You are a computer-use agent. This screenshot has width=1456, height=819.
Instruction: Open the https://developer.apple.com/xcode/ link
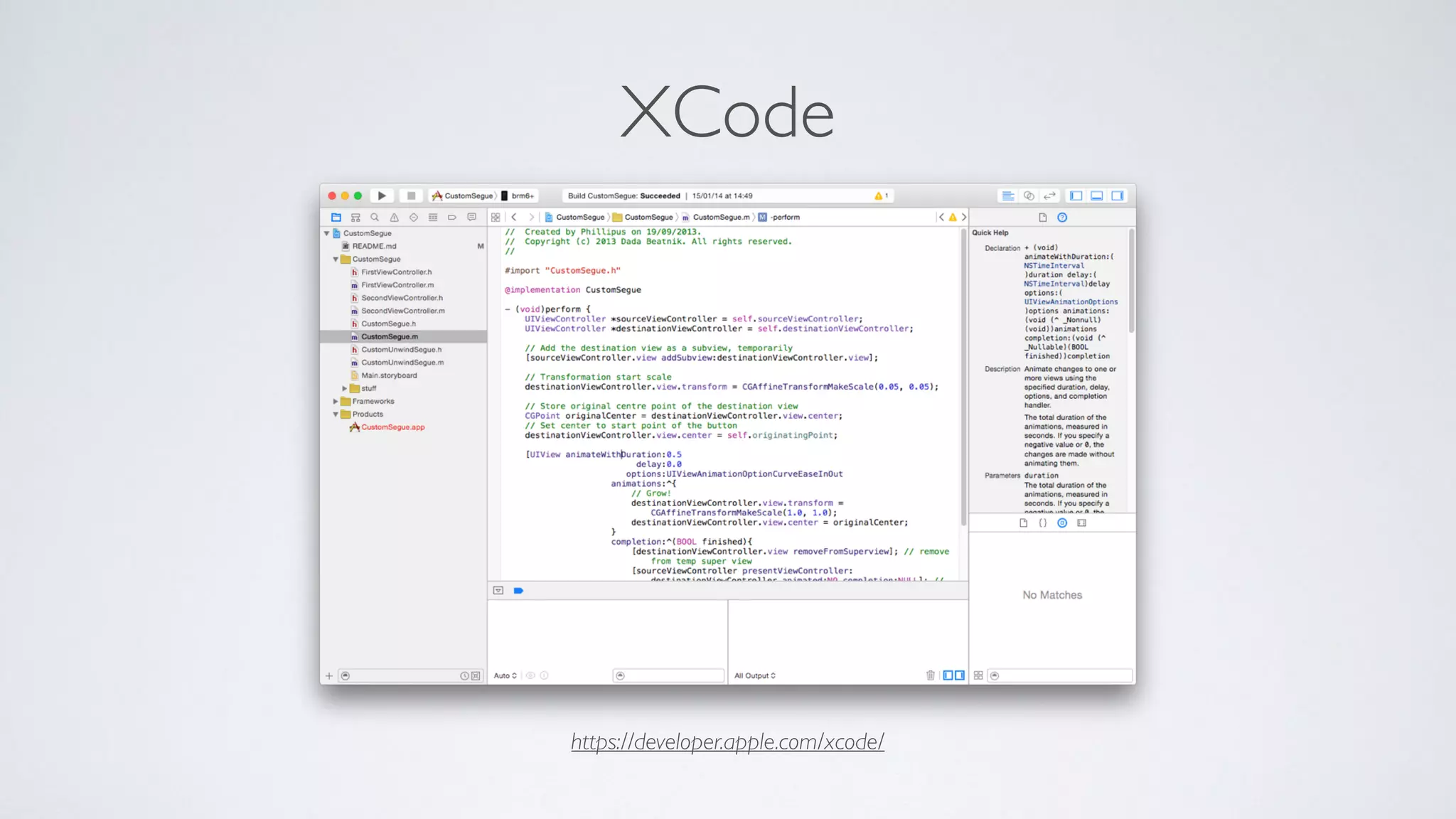pos(727,742)
